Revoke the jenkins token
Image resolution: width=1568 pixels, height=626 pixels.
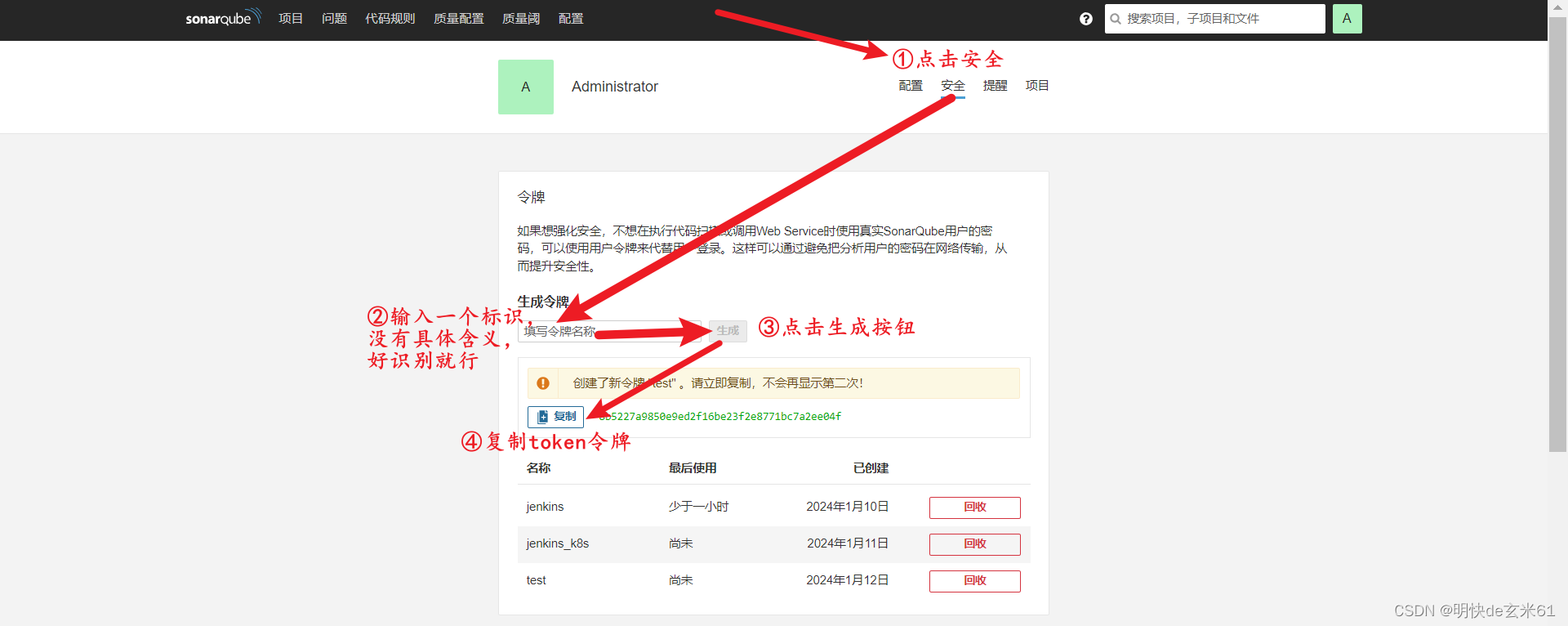coord(975,508)
